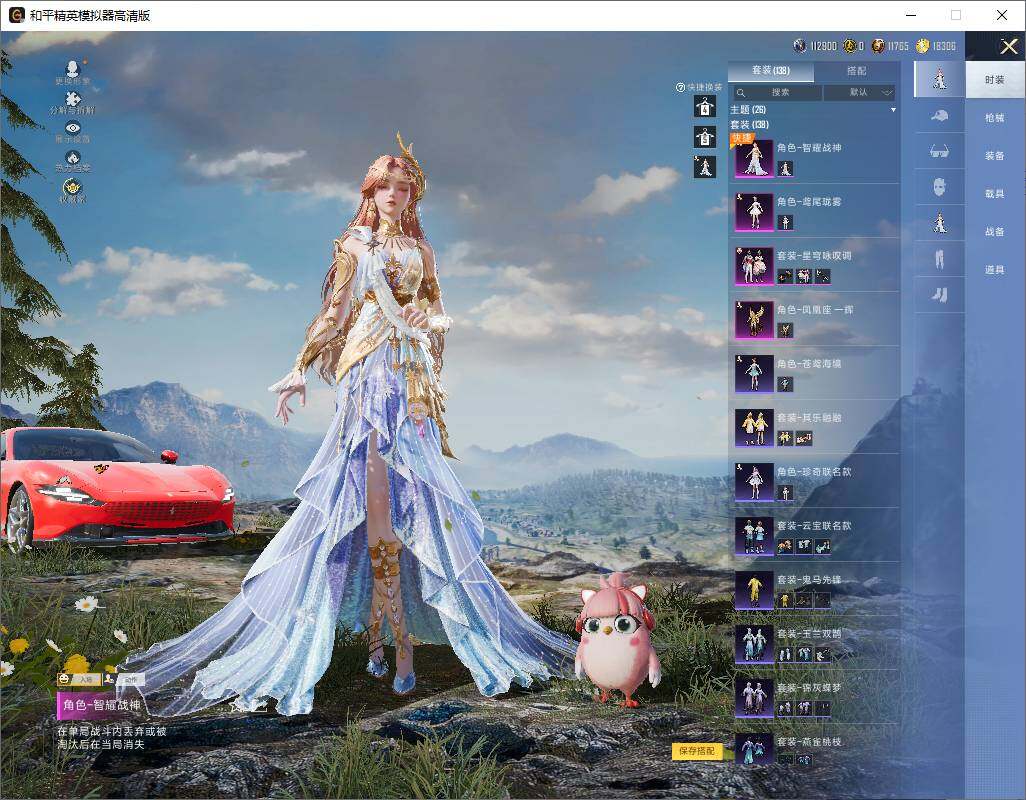This screenshot has height=800, width=1026.
Task: Open the 战备 combat prep menu
Action: point(995,232)
